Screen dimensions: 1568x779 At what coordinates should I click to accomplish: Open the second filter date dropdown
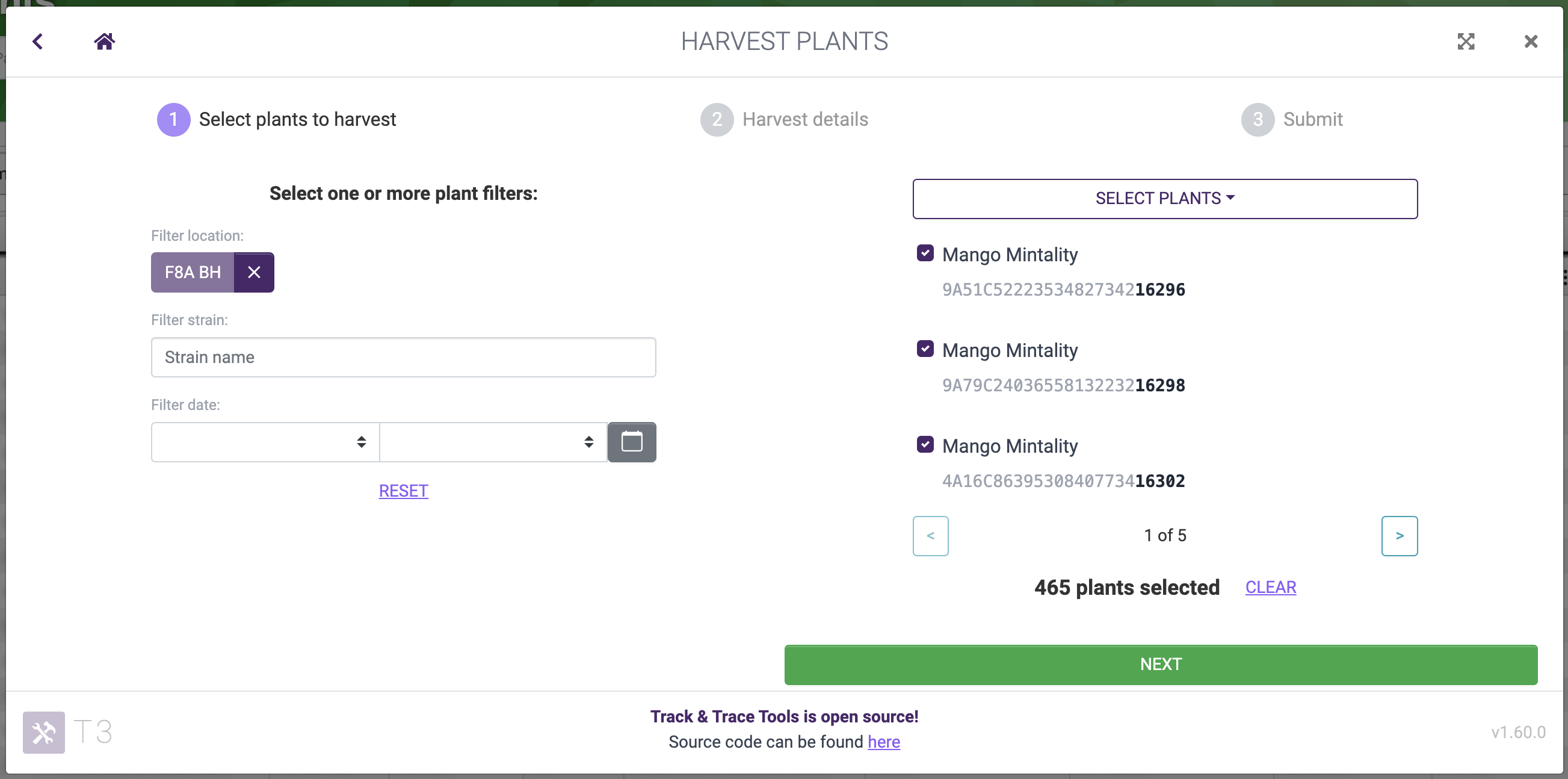(492, 442)
